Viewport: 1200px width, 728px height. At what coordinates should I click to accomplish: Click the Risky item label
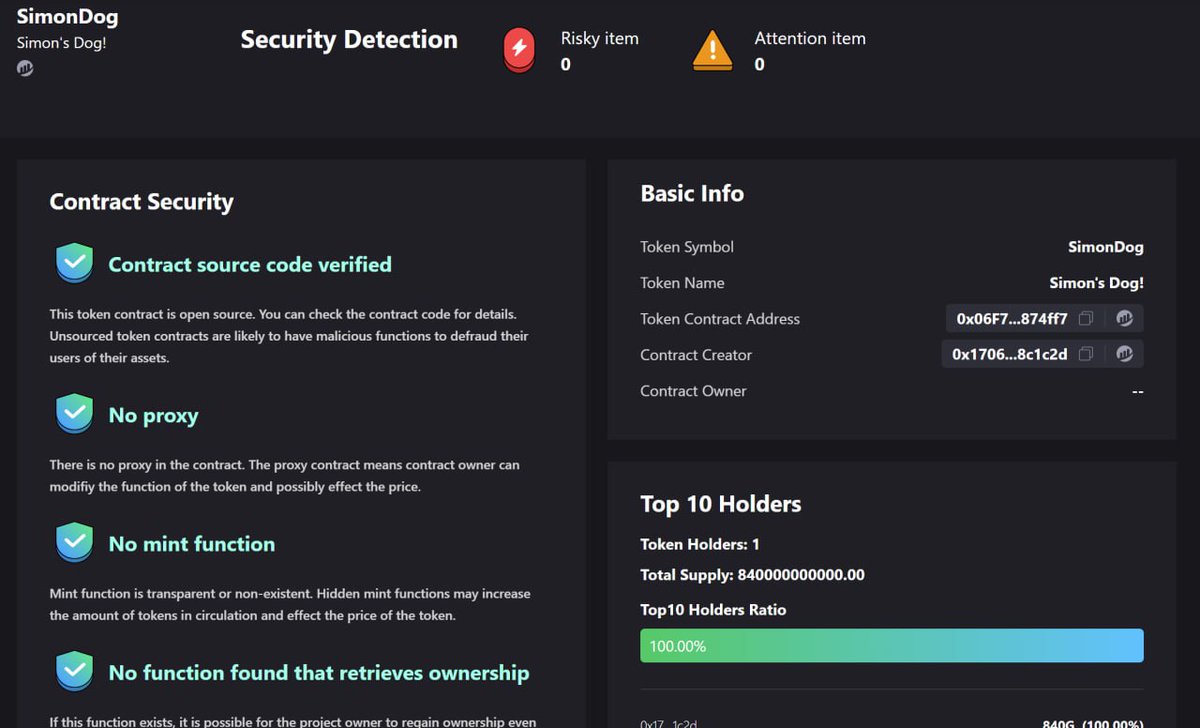pos(600,39)
